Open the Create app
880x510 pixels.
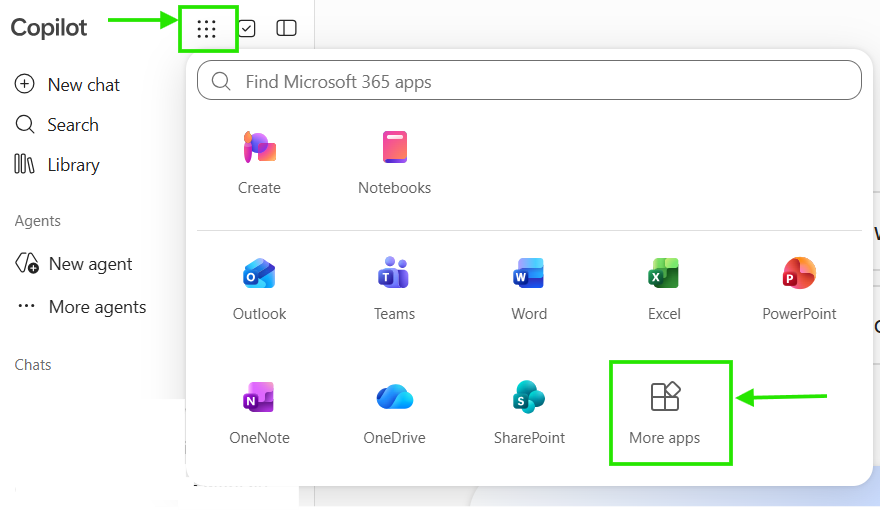[259, 163]
